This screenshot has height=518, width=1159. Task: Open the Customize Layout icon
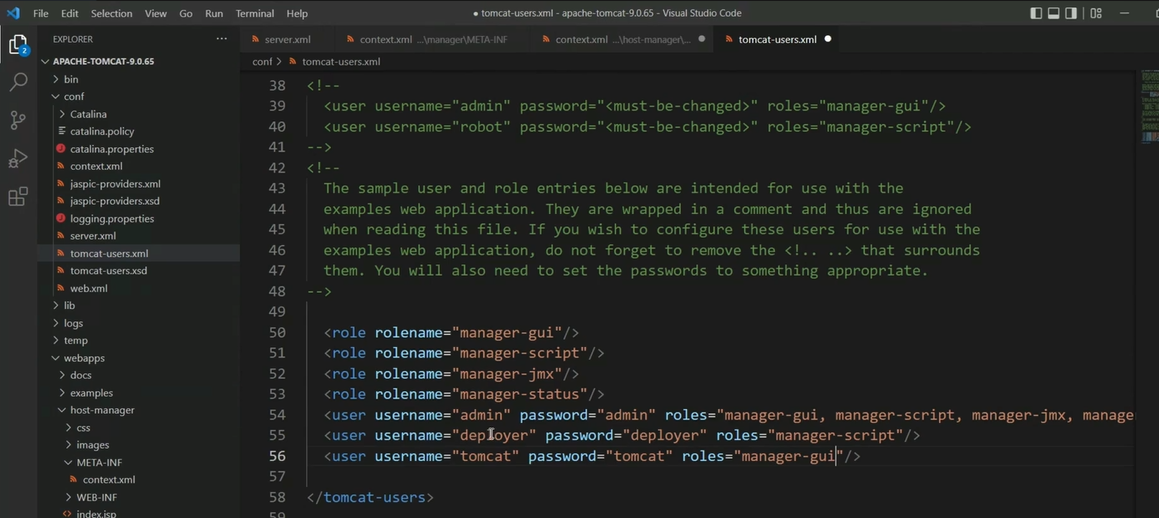click(1095, 13)
